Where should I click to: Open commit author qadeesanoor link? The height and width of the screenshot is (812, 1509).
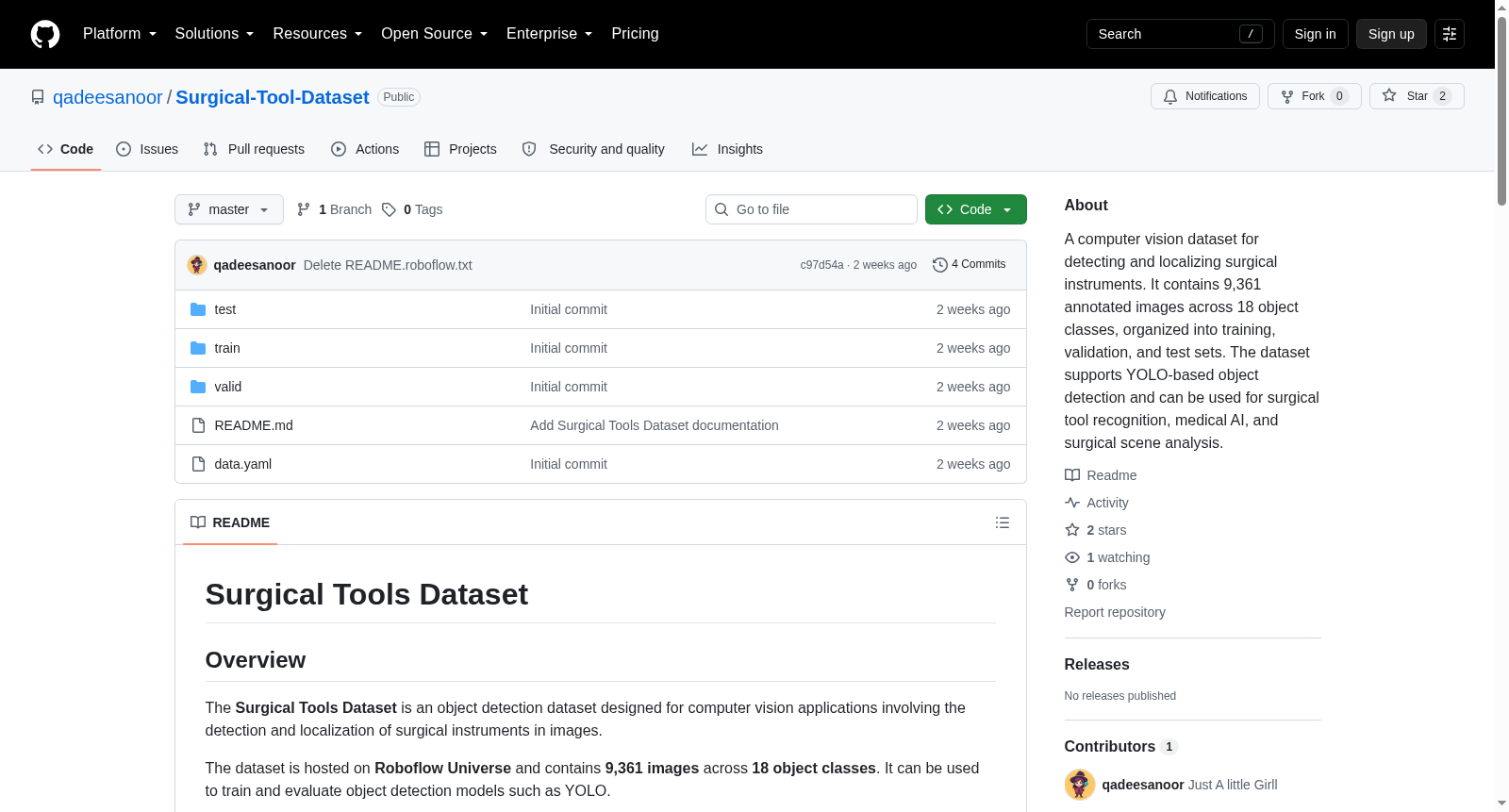click(x=255, y=265)
